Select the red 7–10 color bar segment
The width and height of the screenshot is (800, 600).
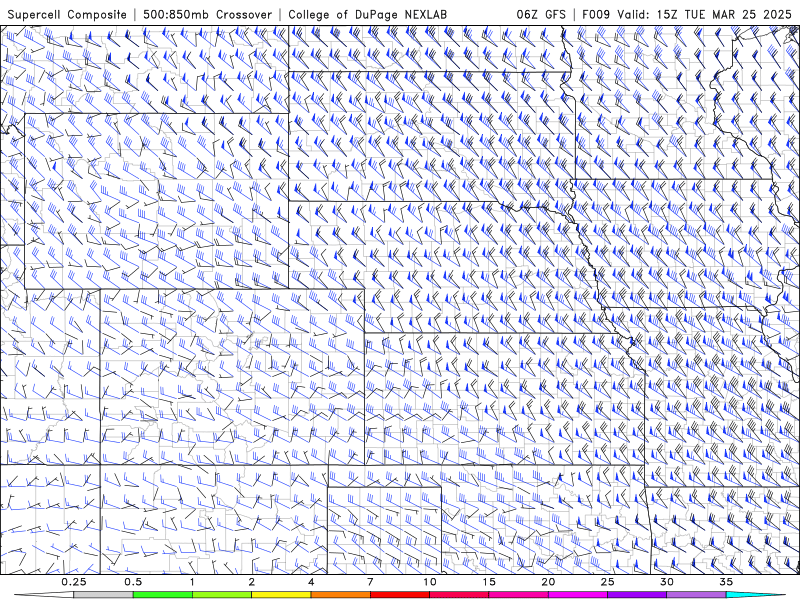pos(399,595)
